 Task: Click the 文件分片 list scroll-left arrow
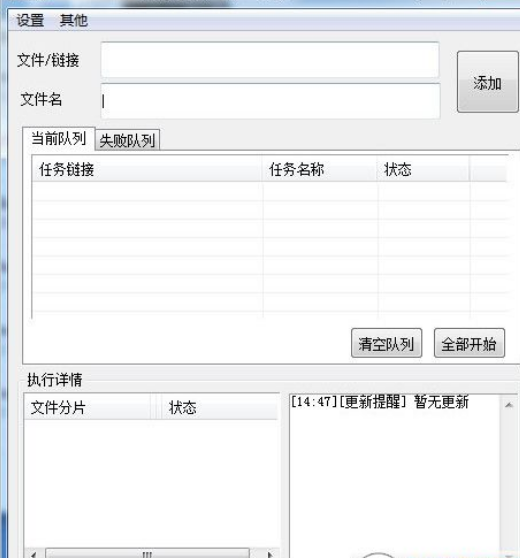click(34, 554)
